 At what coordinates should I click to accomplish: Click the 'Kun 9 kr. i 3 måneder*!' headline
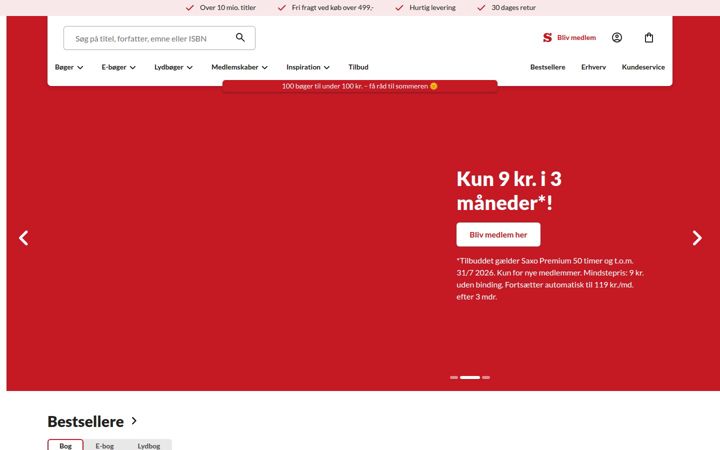[509, 191]
